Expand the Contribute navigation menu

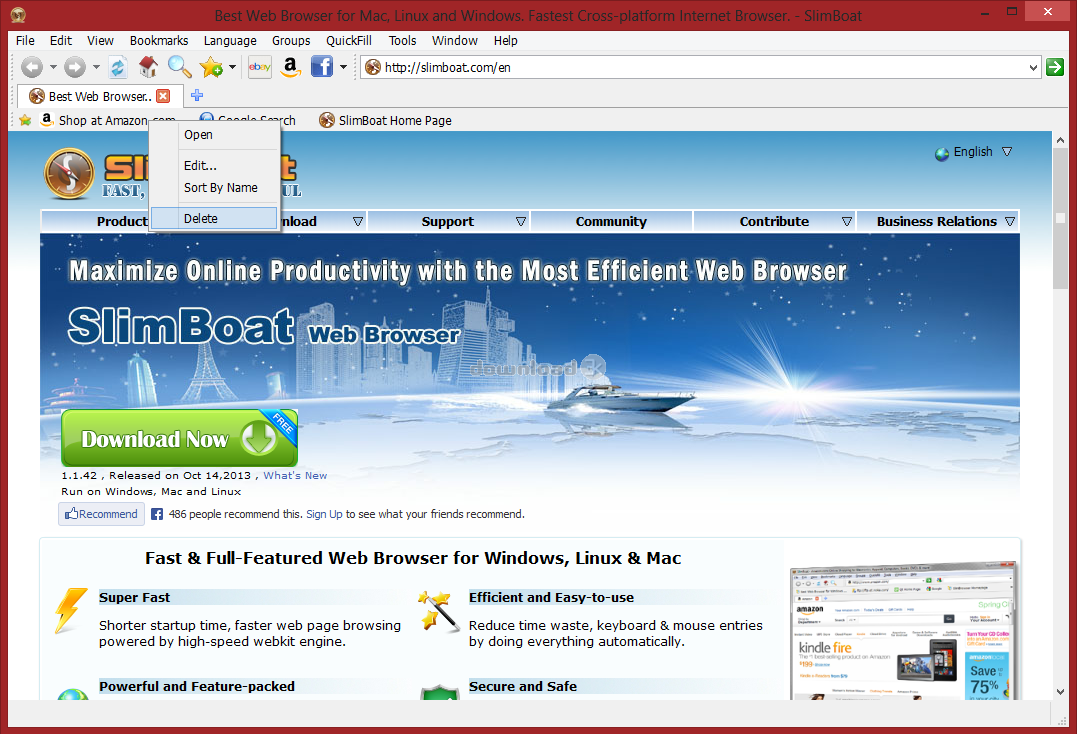click(x=846, y=222)
